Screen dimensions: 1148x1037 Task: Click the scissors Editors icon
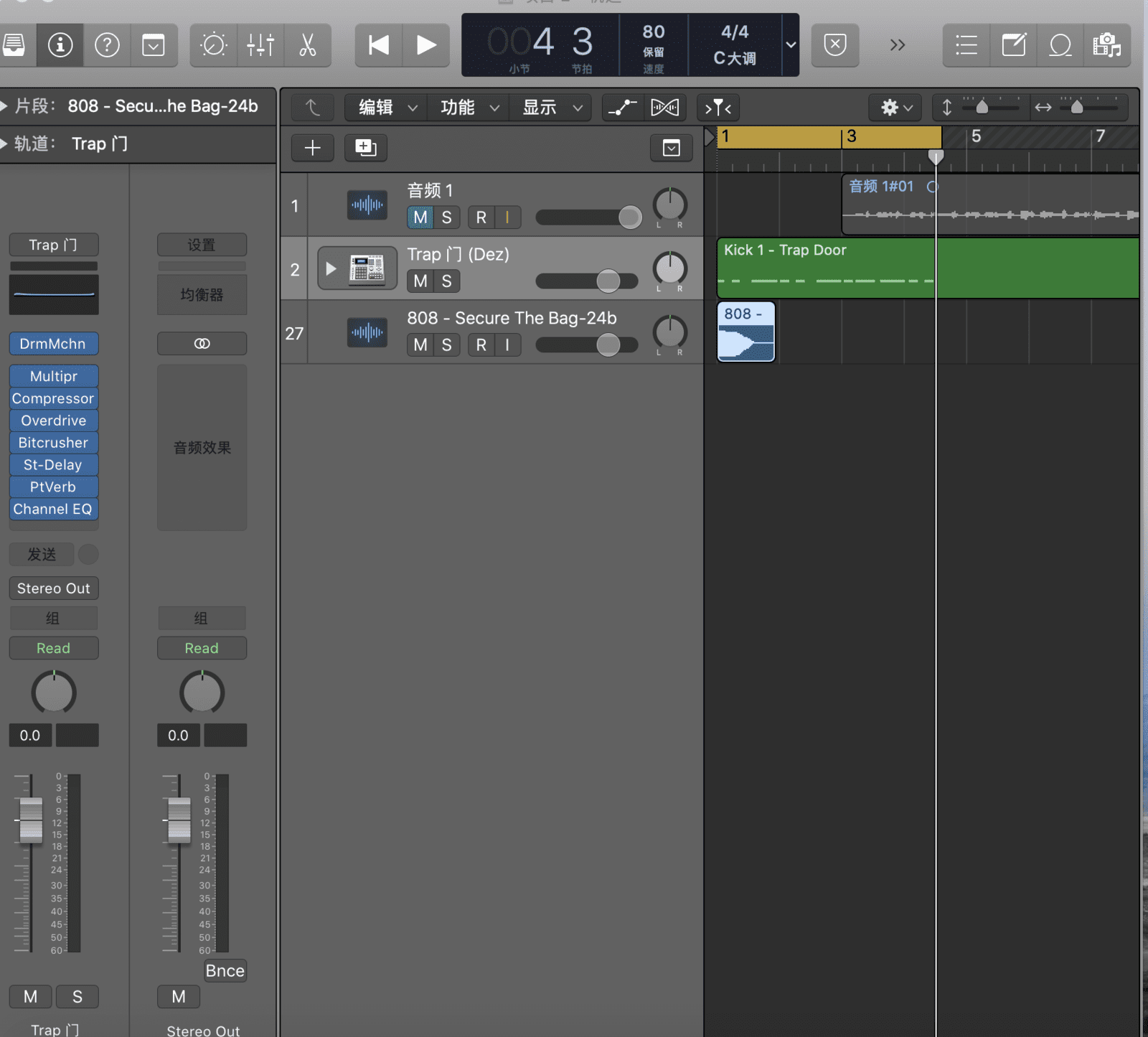tap(307, 45)
